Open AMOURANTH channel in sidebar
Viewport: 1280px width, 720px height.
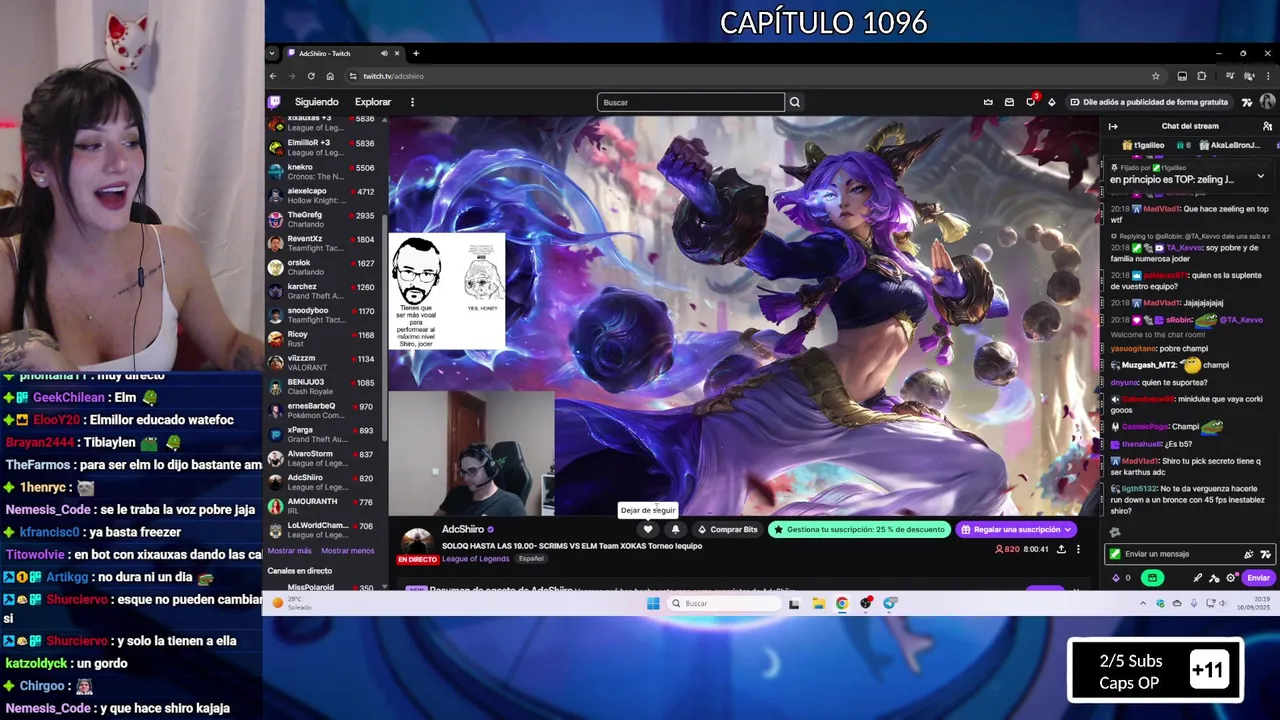[x=321, y=506]
